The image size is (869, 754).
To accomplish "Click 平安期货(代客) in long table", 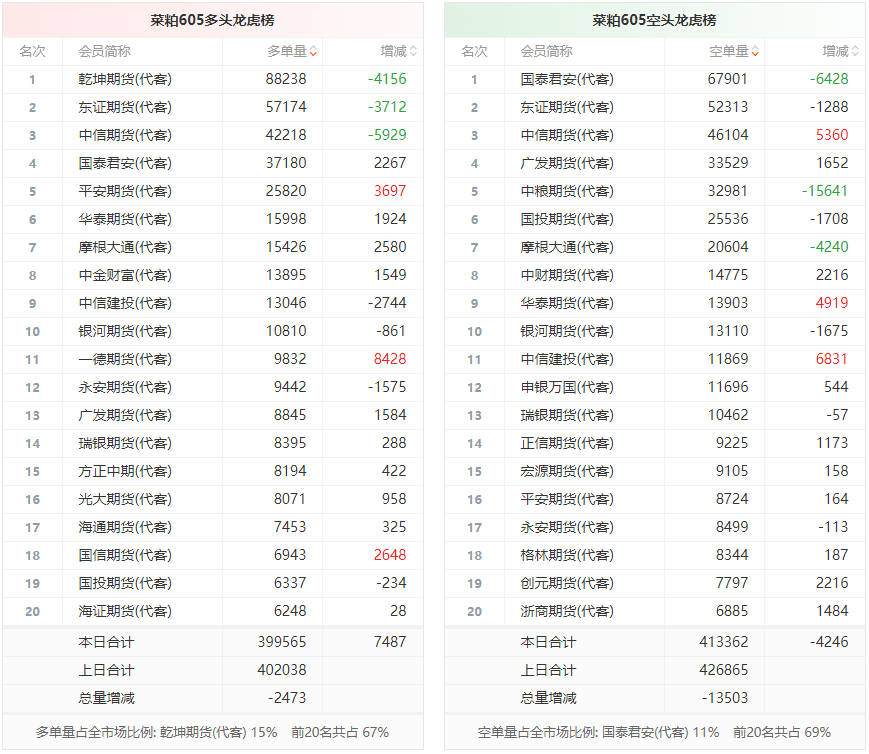I will coord(125,191).
